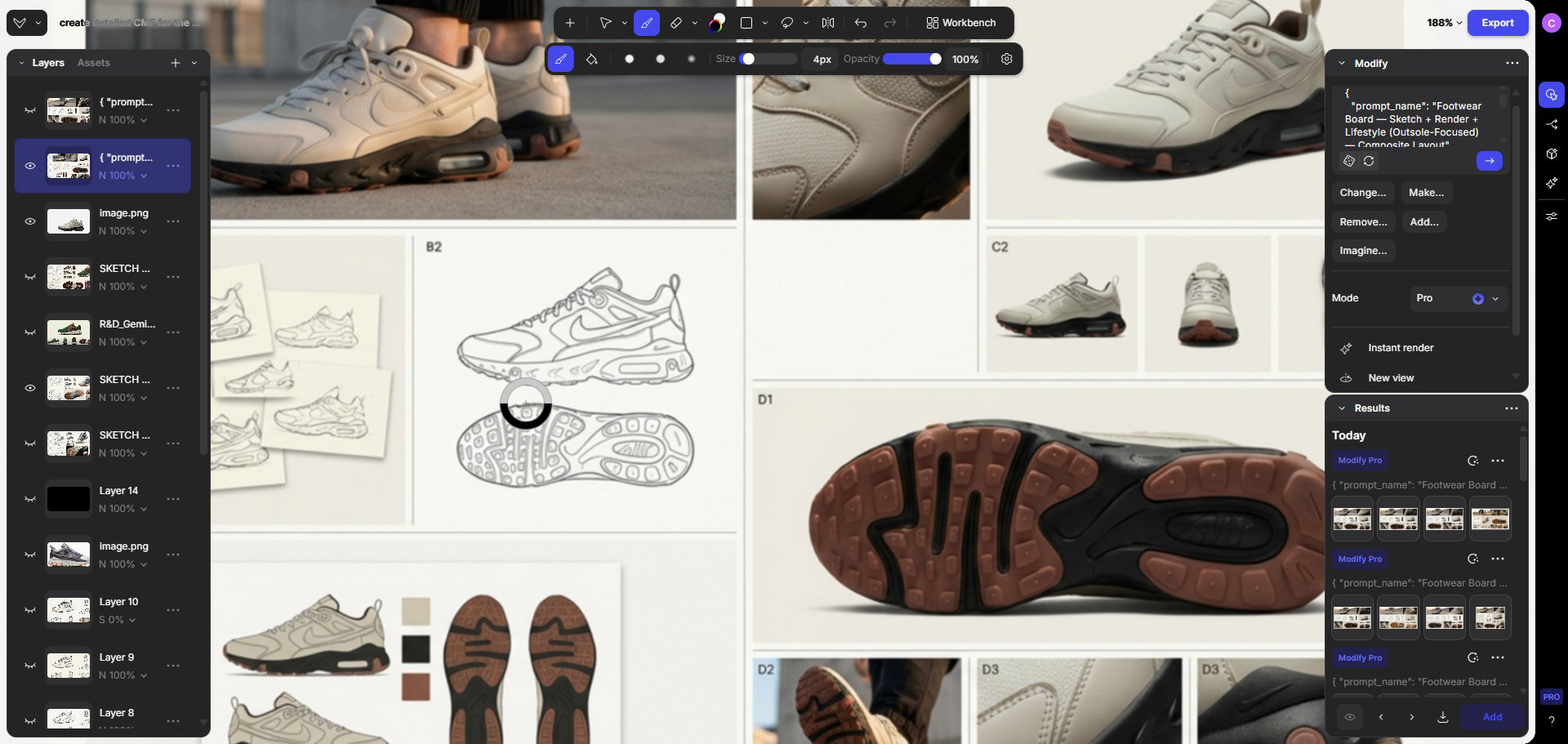1568x744 pixels.
Task: Select the lasso selection tool
Action: (787, 23)
